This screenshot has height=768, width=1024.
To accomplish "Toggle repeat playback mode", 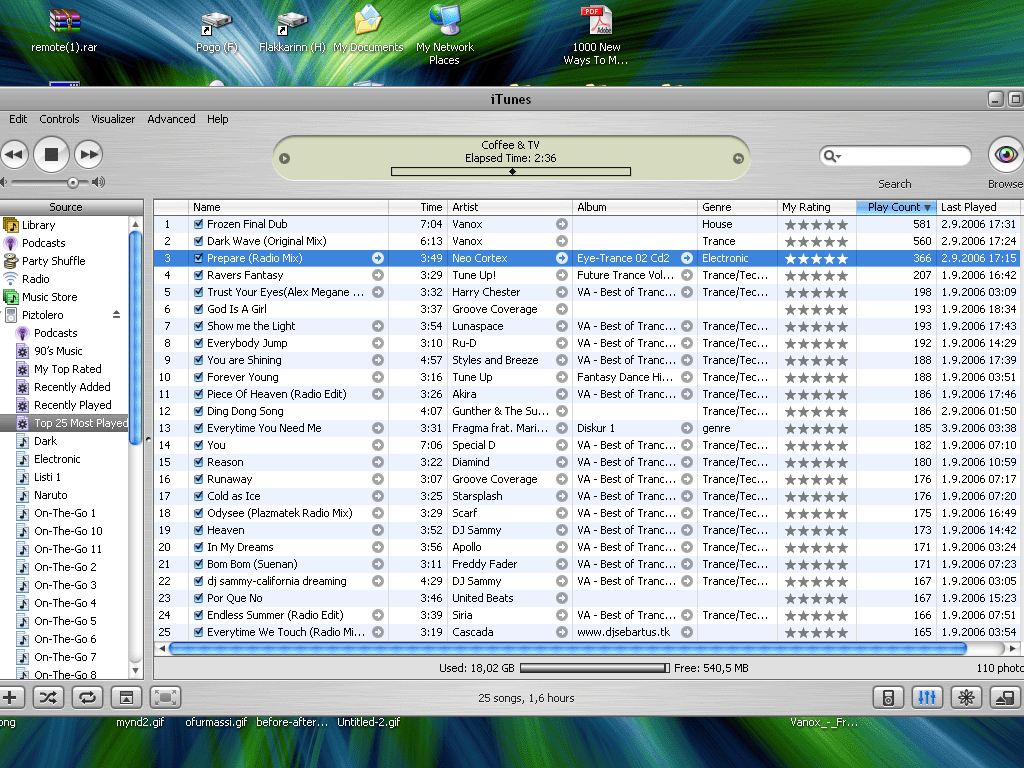I will coord(88,697).
